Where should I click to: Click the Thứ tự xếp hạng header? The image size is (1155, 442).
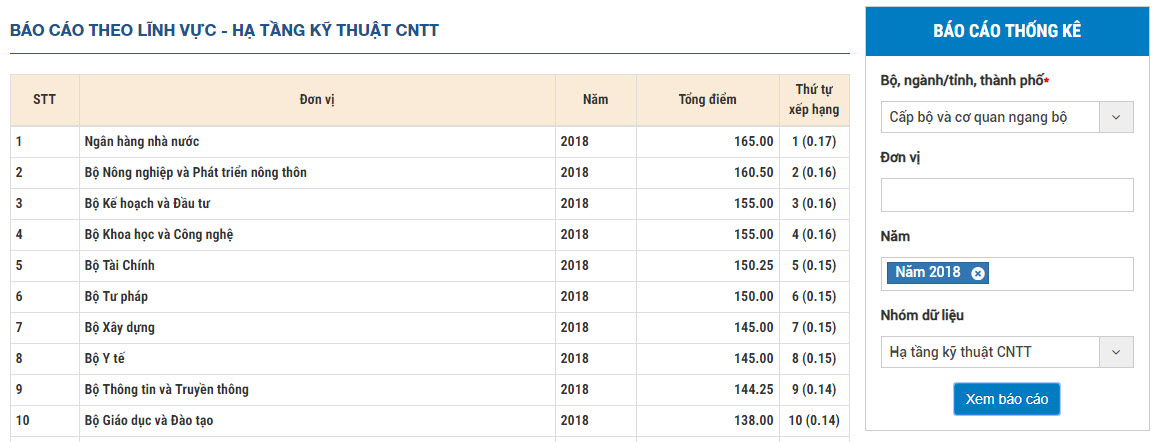click(x=814, y=100)
